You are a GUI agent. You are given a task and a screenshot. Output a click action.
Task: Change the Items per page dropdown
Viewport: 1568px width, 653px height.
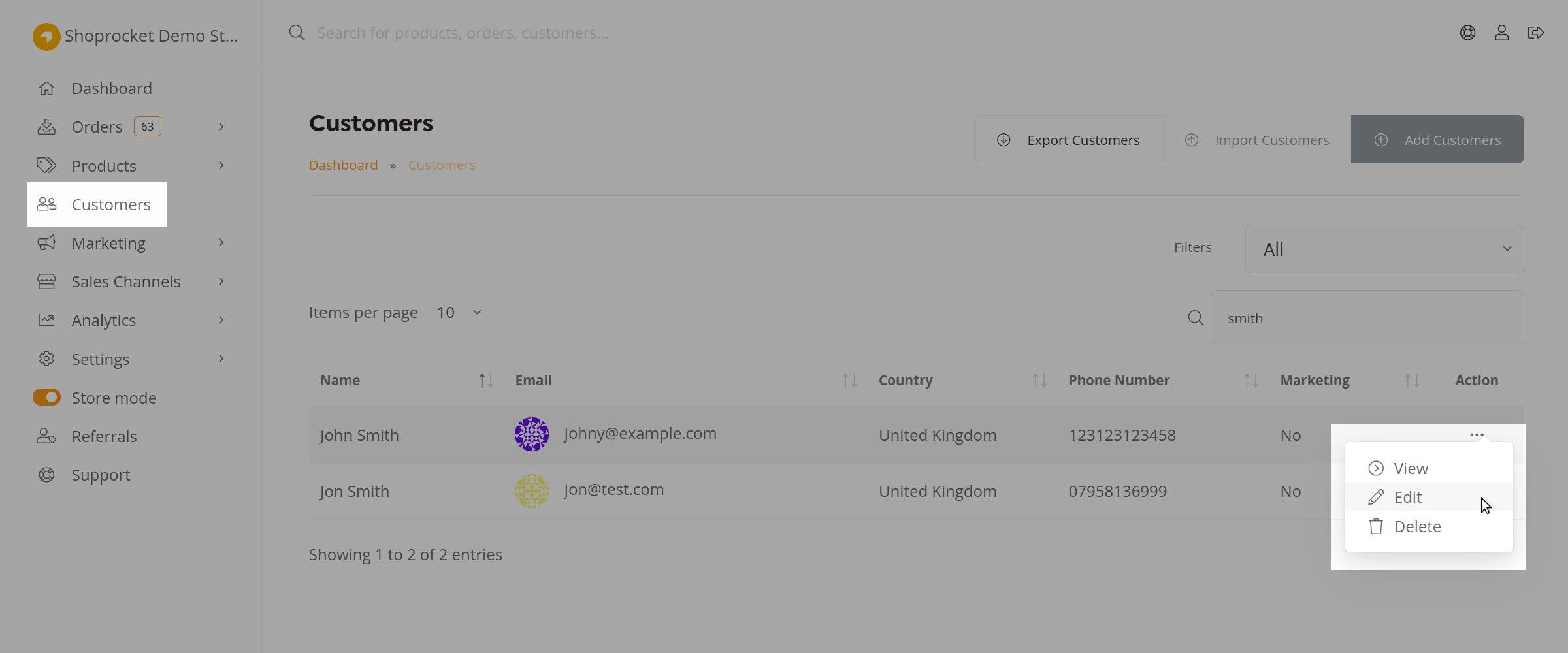coord(459,313)
